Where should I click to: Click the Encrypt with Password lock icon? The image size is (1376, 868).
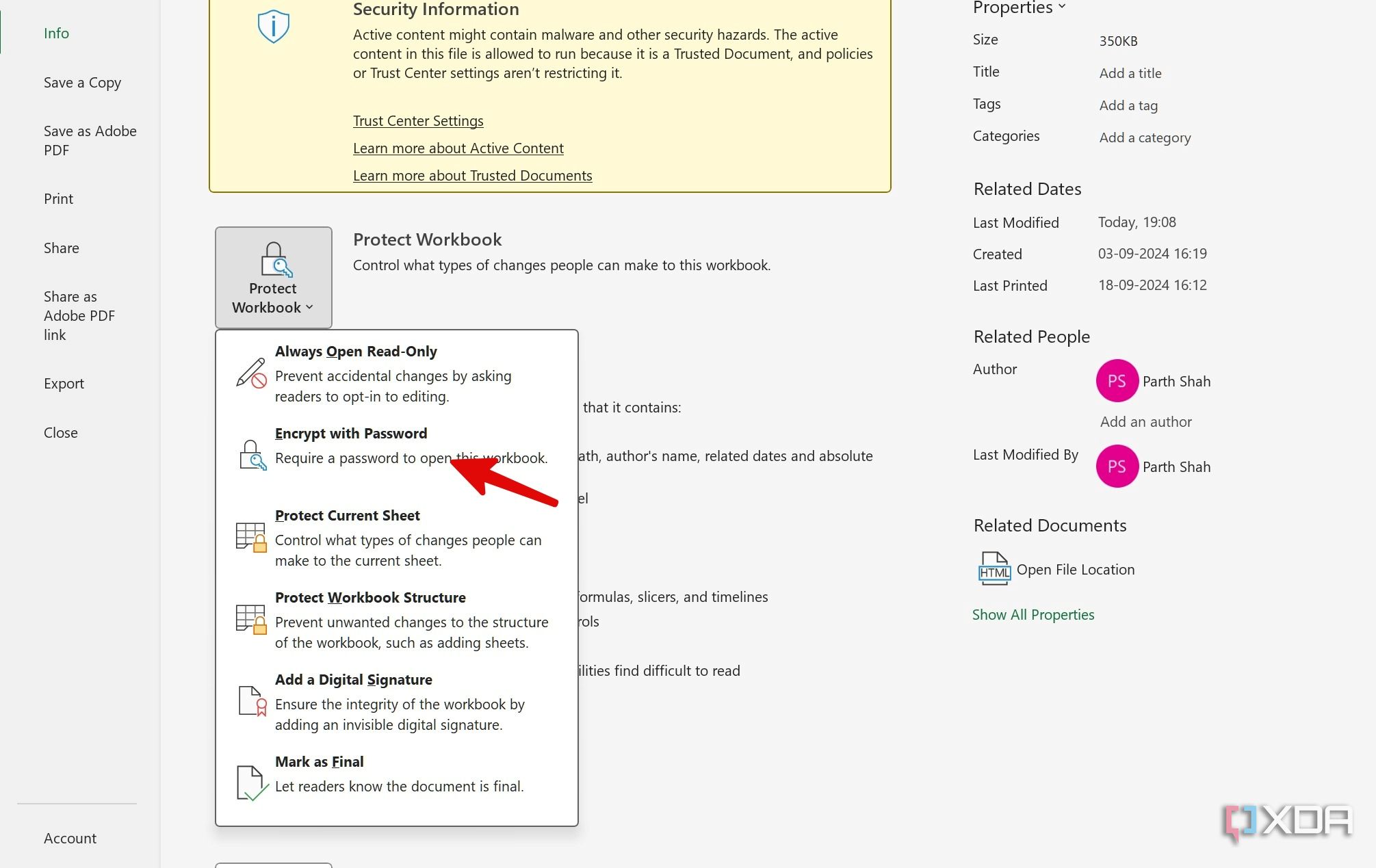[x=251, y=455]
